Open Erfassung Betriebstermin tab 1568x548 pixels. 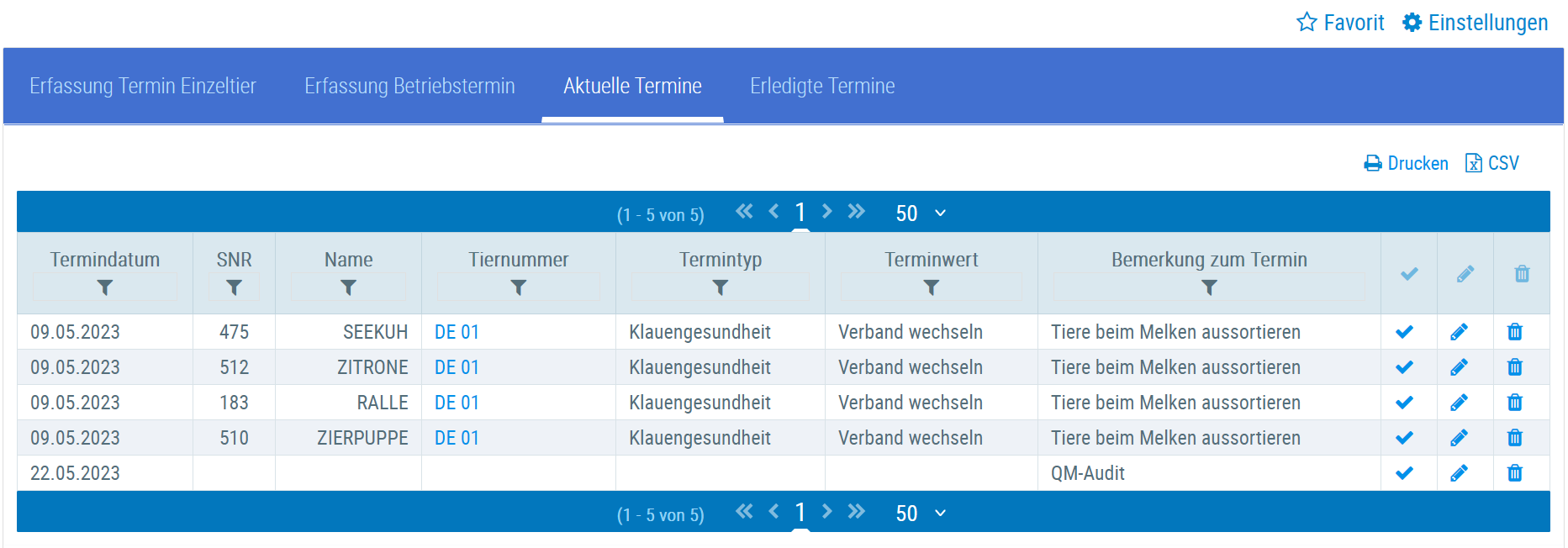coord(409,87)
